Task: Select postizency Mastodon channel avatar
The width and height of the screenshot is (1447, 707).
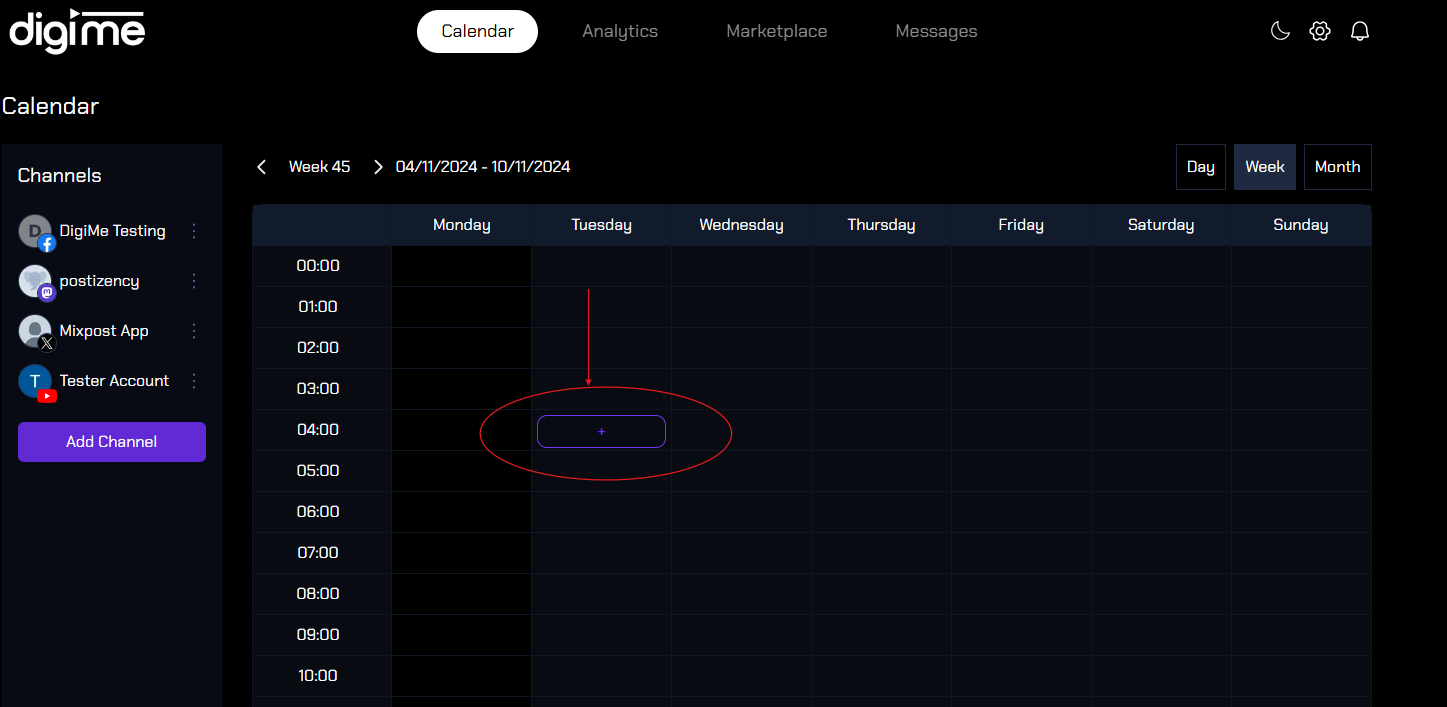Action: 36,282
